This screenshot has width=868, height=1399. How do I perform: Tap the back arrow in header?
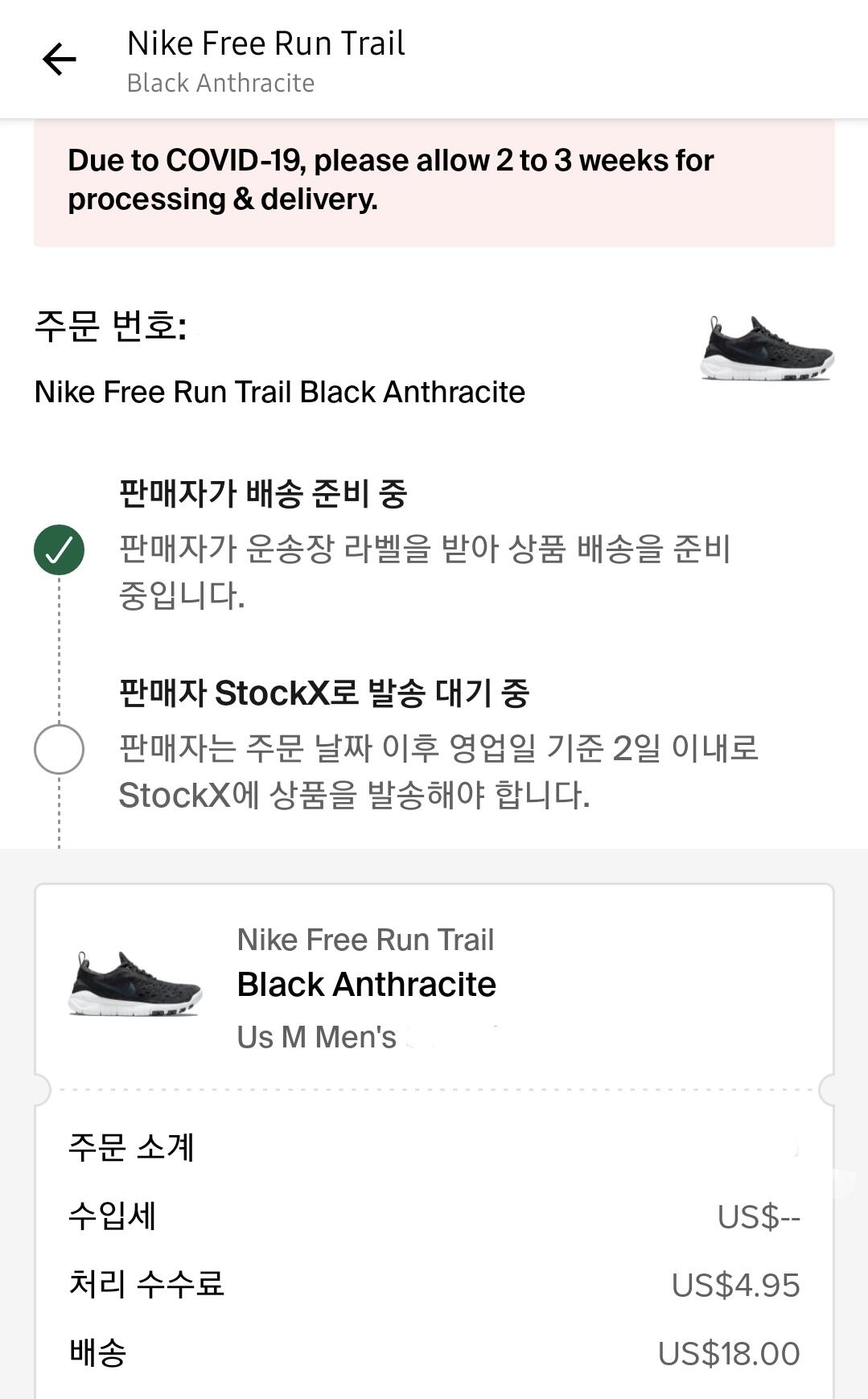[59, 60]
